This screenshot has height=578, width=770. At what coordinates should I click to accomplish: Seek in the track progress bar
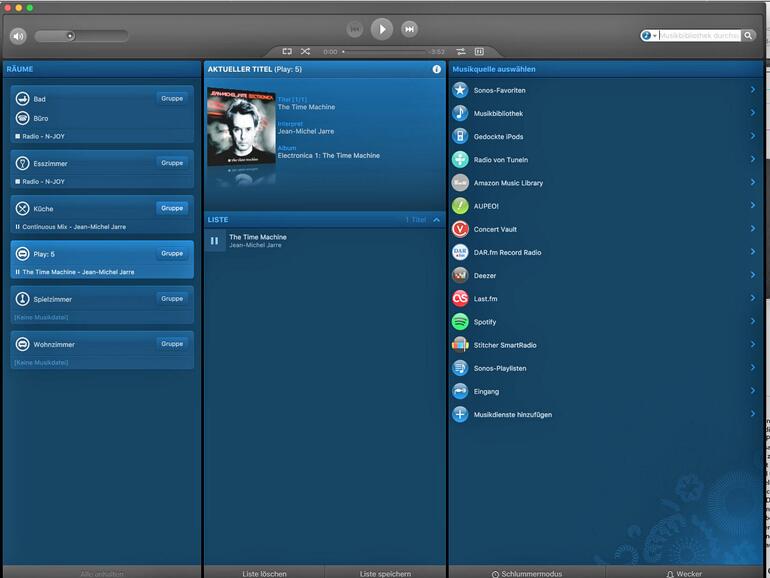click(x=385, y=52)
